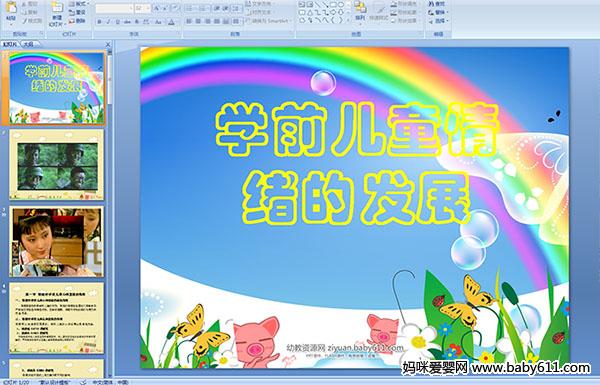
Task: Click the spell check icon in status bar
Action: (x=83, y=382)
